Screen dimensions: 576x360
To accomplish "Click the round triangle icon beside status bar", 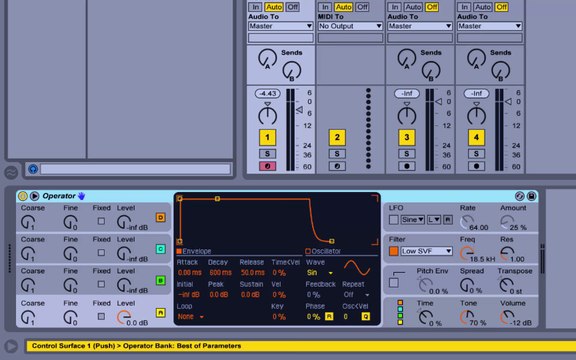I will click(11, 346).
